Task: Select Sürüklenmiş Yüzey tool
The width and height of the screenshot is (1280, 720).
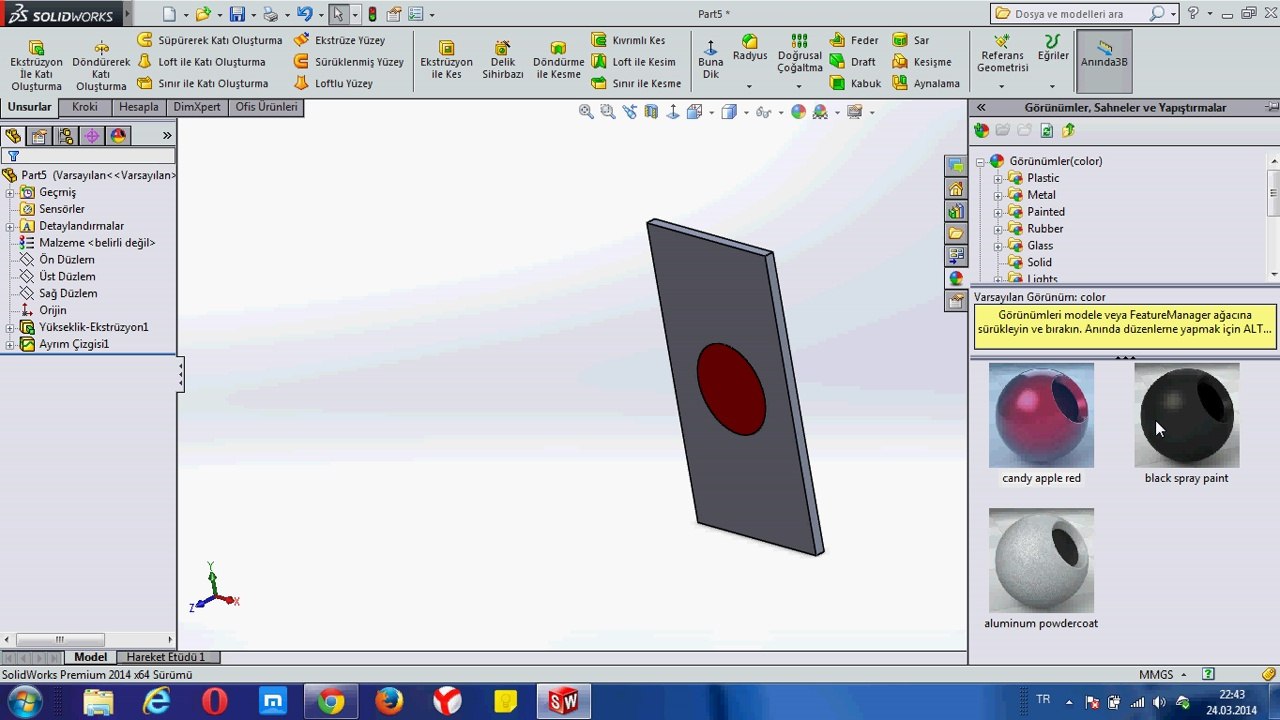Action: point(348,62)
